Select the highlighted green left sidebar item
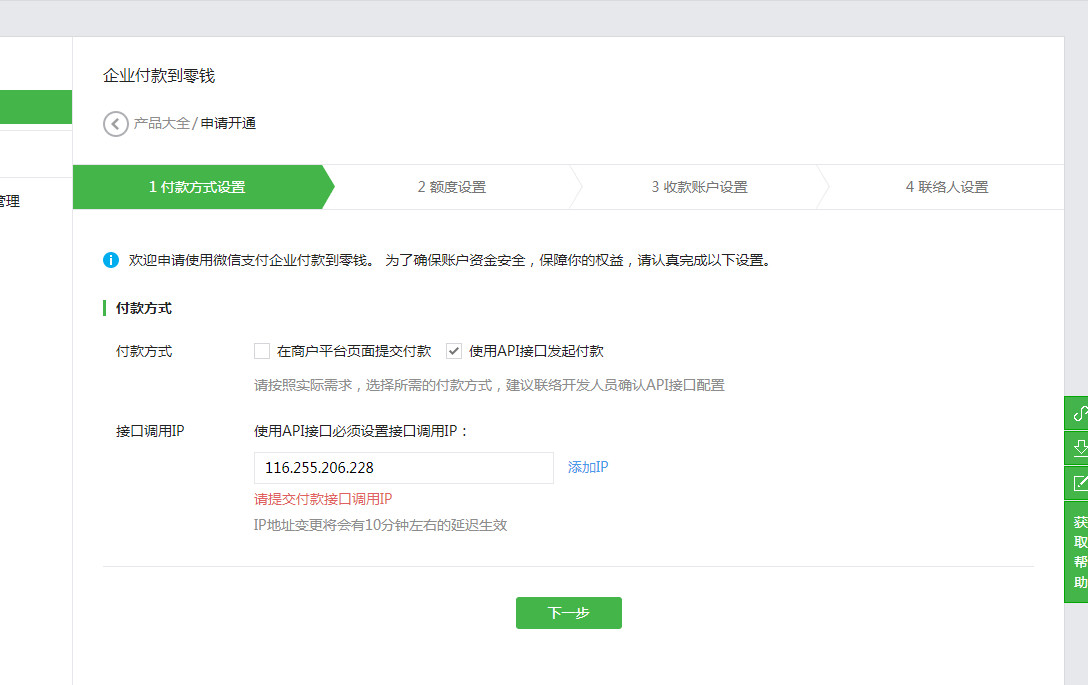The image size is (1088, 685). (x=36, y=107)
